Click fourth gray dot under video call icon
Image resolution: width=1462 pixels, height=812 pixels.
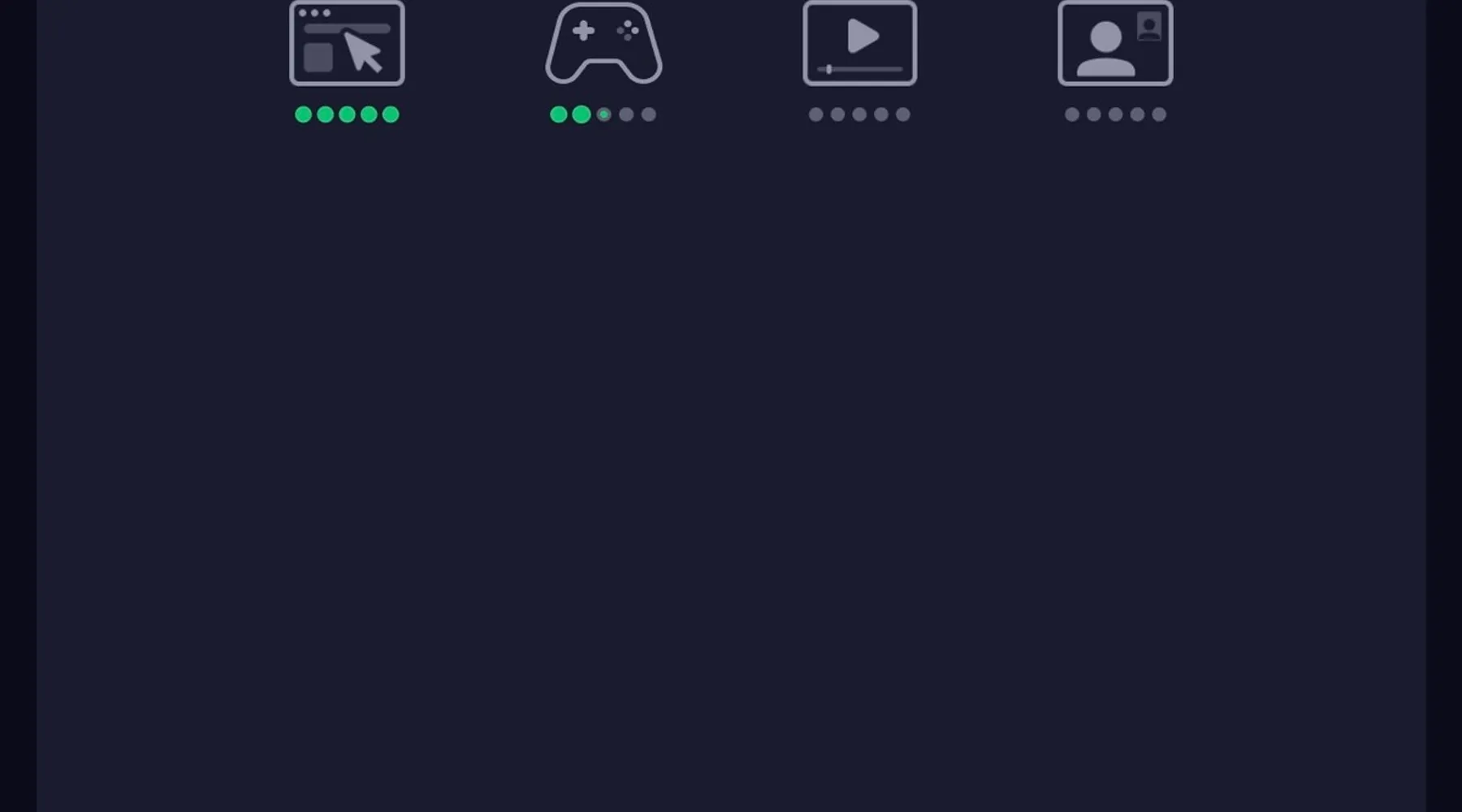point(1137,114)
